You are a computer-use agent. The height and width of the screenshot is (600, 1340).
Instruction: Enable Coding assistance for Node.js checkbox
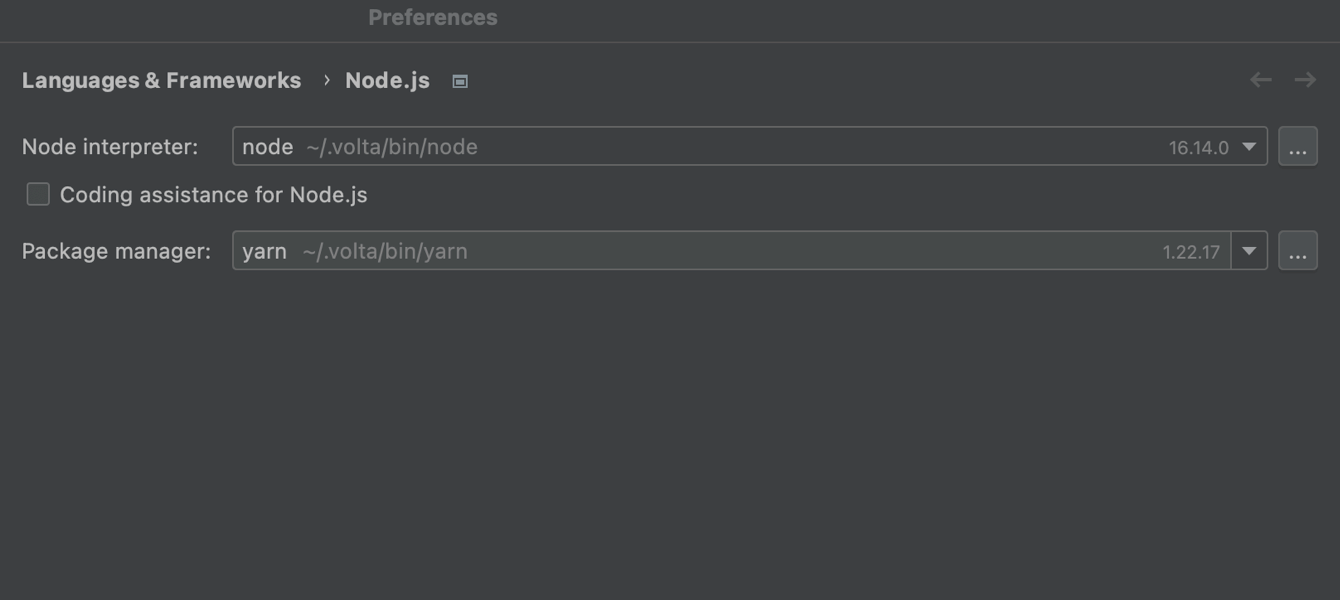click(38, 194)
